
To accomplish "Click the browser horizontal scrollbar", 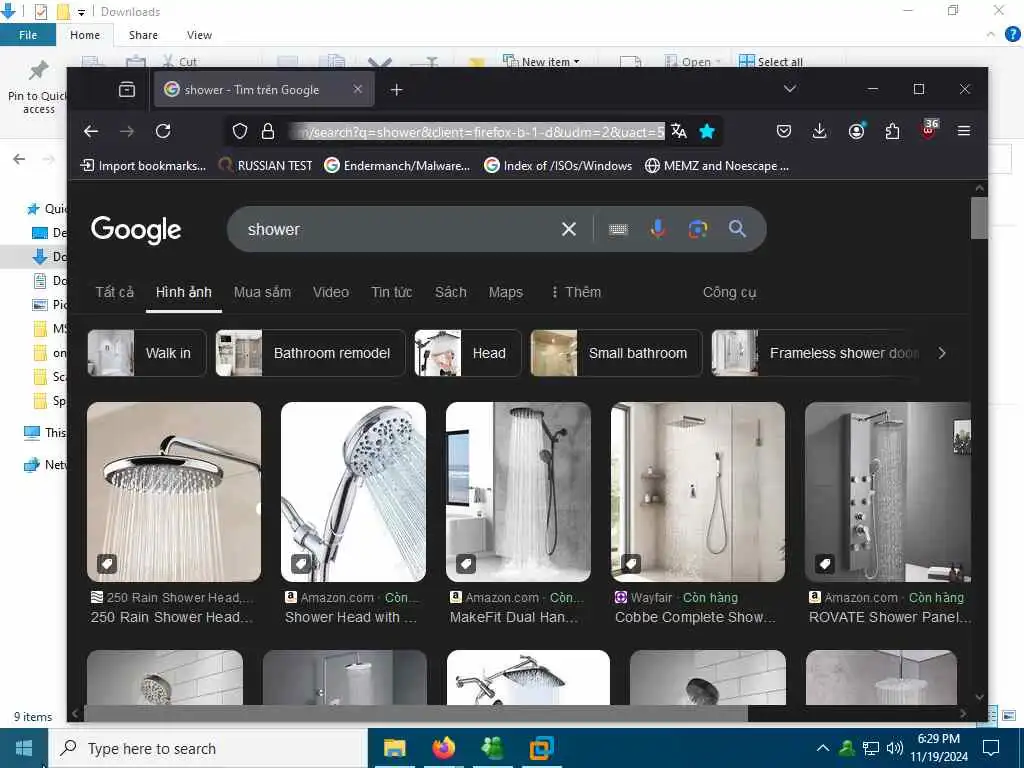I will coord(415,714).
